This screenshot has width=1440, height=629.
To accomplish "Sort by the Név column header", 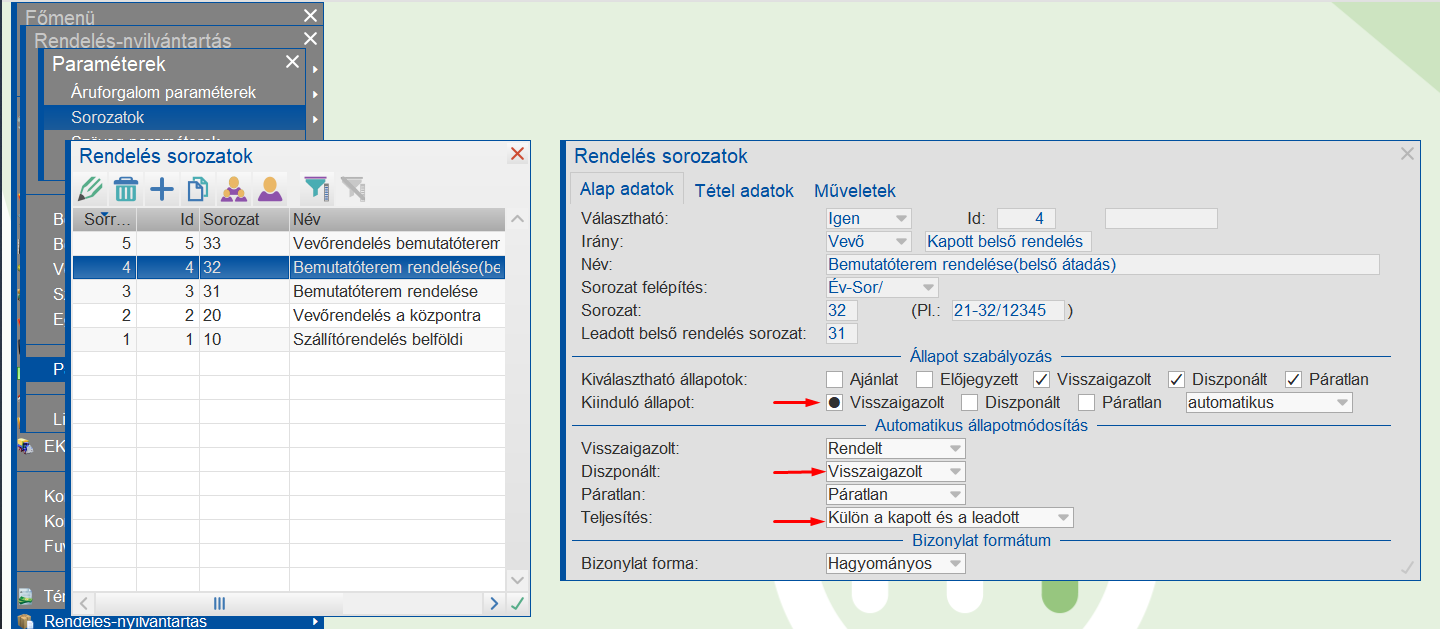I will [397, 219].
